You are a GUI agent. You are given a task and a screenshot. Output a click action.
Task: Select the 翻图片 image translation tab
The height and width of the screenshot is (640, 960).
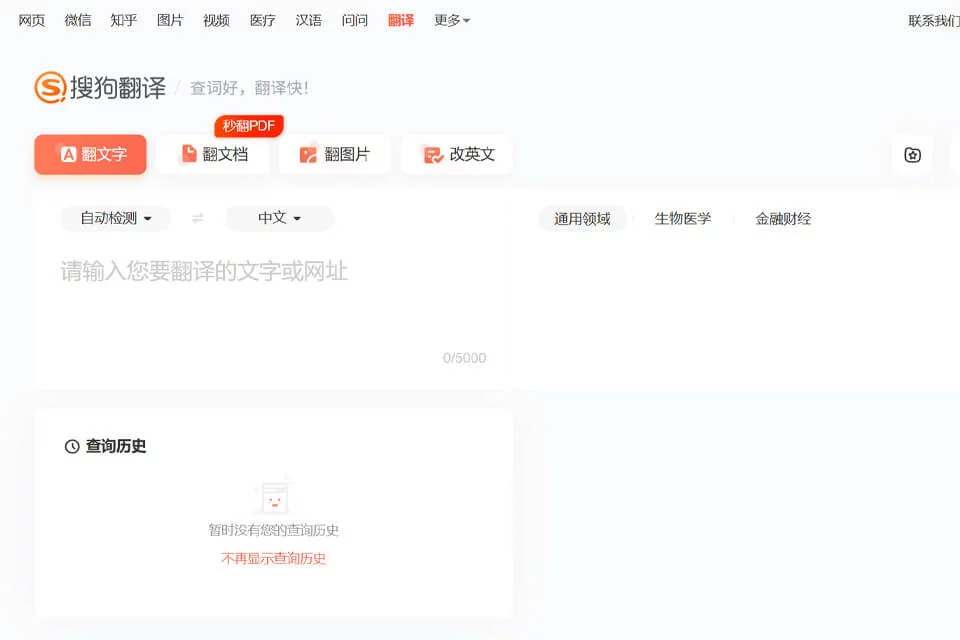[334, 154]
